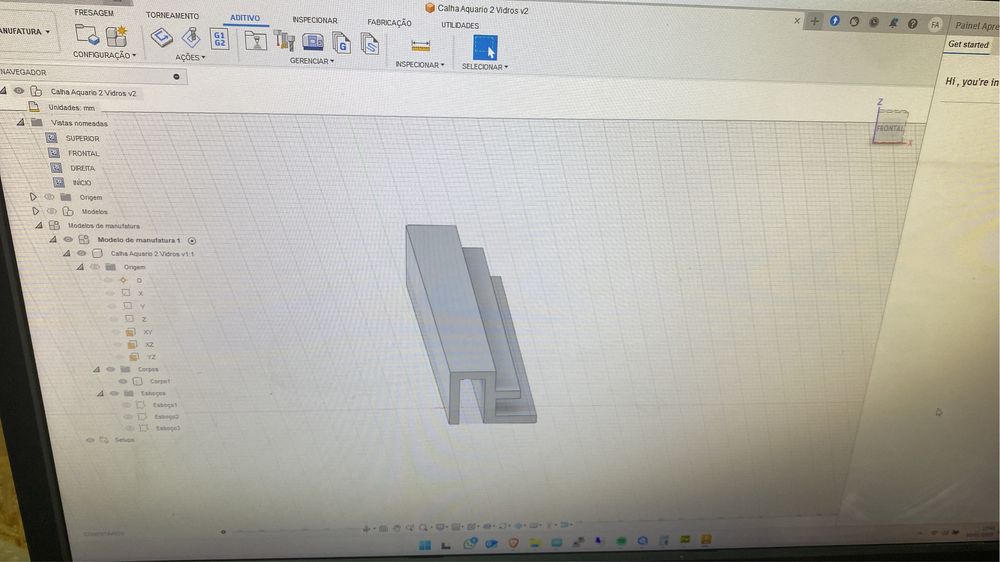The image size is (1000, 562).
Task: Expand the Modelos tree node
Action: [35, 211]
